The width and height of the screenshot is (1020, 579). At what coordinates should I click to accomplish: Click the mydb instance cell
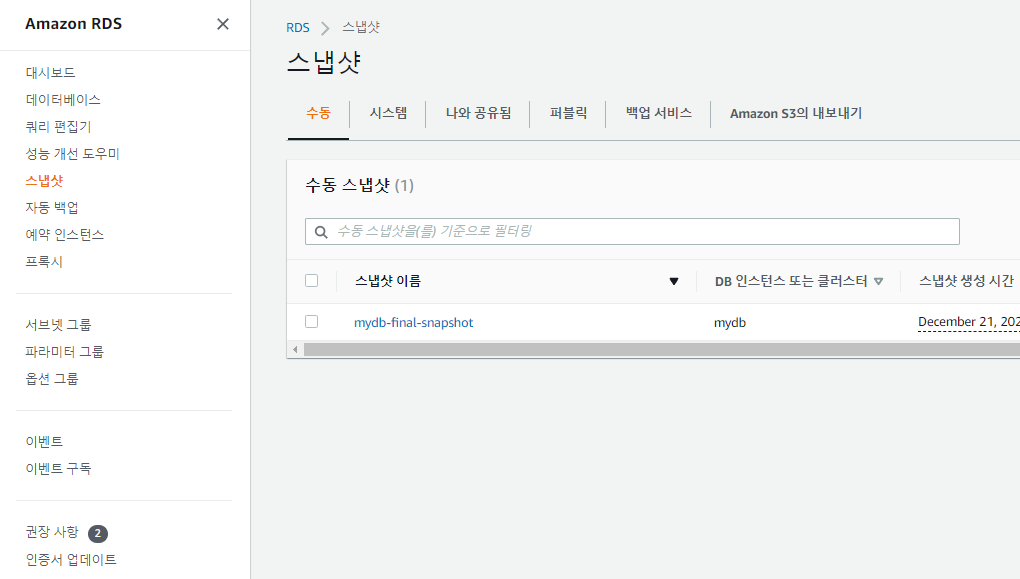click(x=730, y=323)
